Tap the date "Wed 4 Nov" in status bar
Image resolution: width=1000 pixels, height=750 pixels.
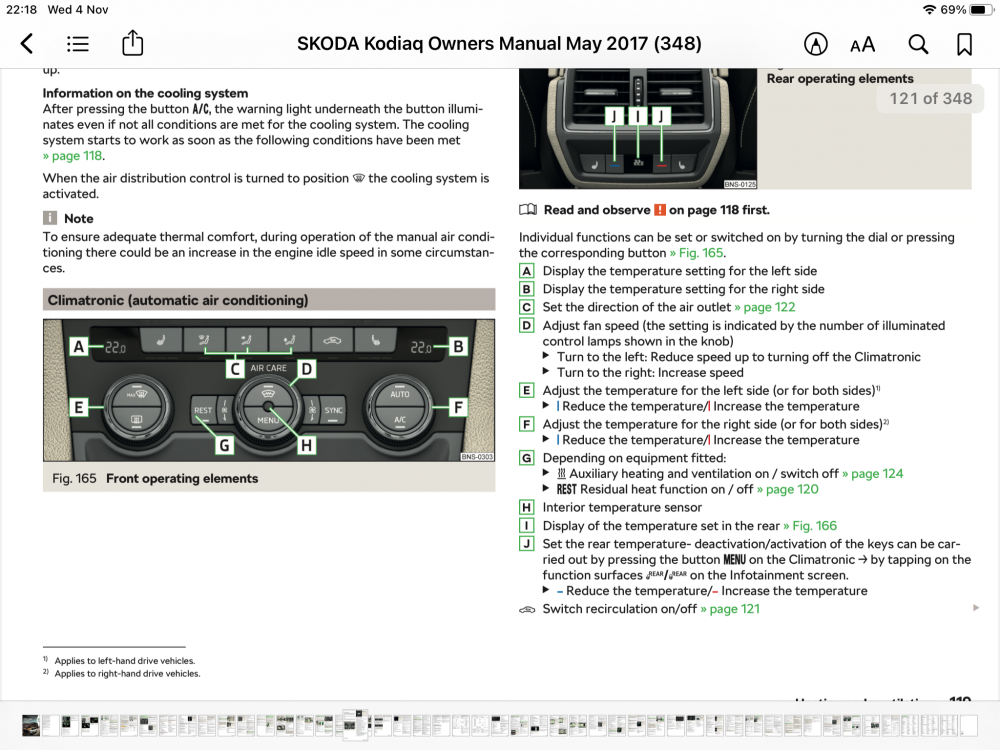pos(78,10)
